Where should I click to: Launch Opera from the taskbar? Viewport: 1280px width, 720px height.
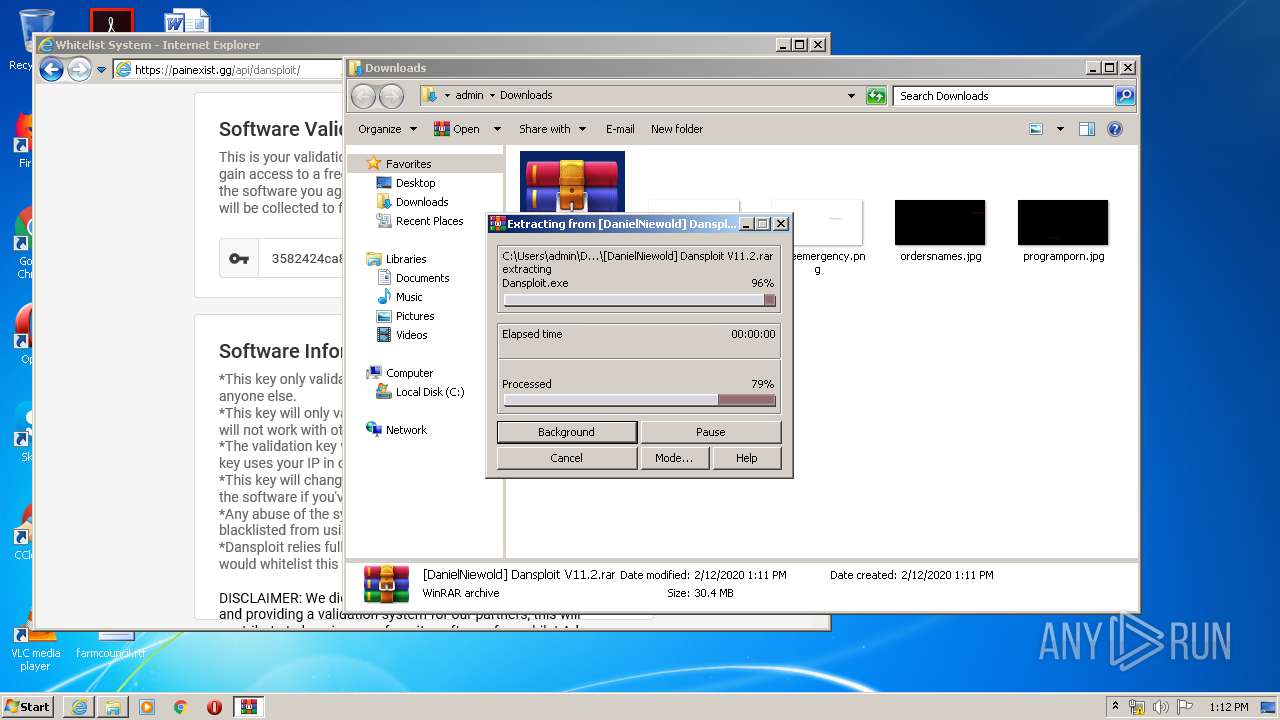tap(214, 707)
